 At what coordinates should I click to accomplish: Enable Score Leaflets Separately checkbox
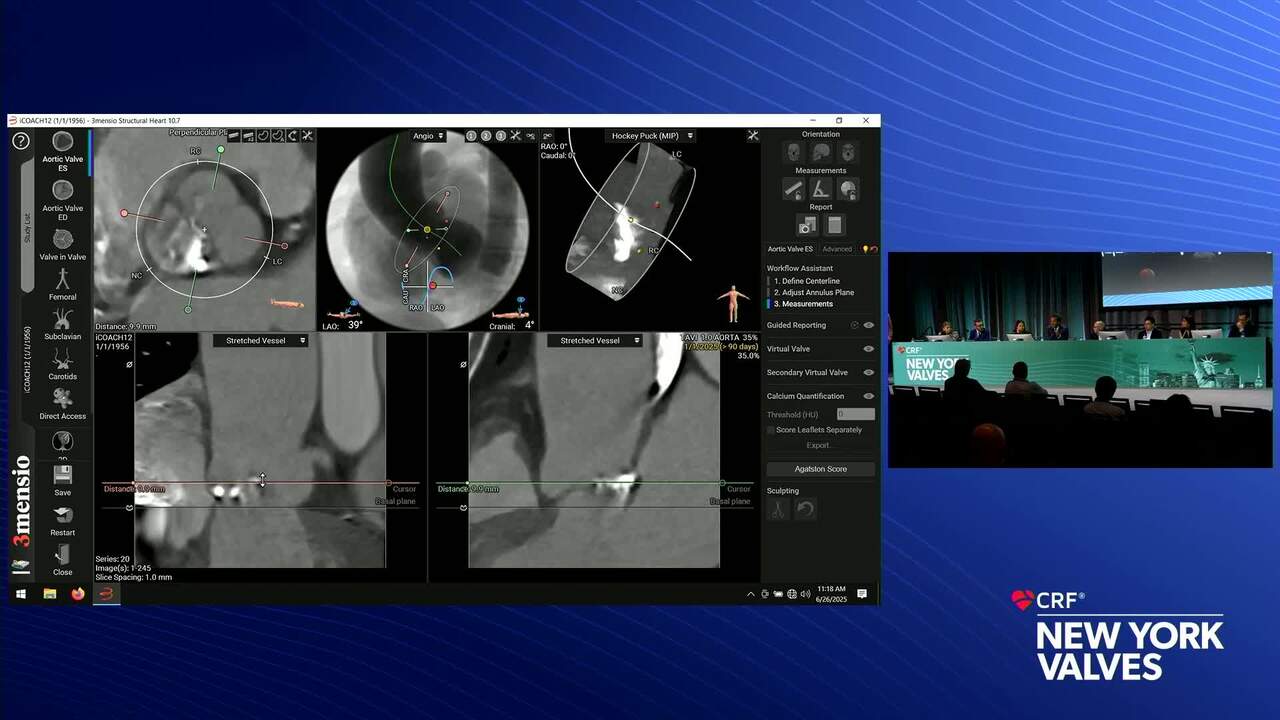coord(771,430)
